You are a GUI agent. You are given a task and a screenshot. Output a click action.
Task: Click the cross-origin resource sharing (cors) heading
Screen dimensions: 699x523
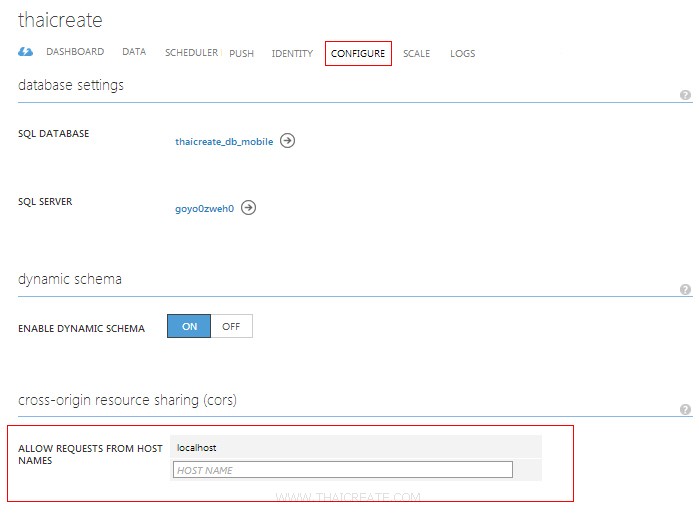coord(127,400)
